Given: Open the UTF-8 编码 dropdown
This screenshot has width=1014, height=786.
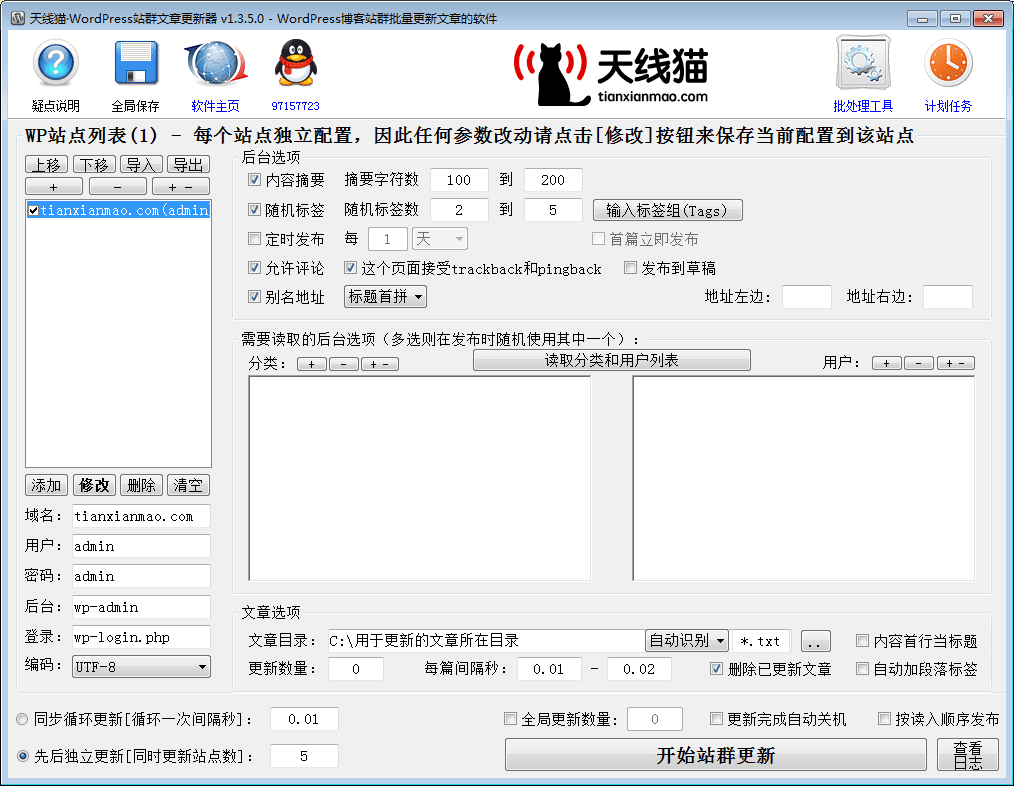Looking at the screenshot, I should (x=141, y=666).
